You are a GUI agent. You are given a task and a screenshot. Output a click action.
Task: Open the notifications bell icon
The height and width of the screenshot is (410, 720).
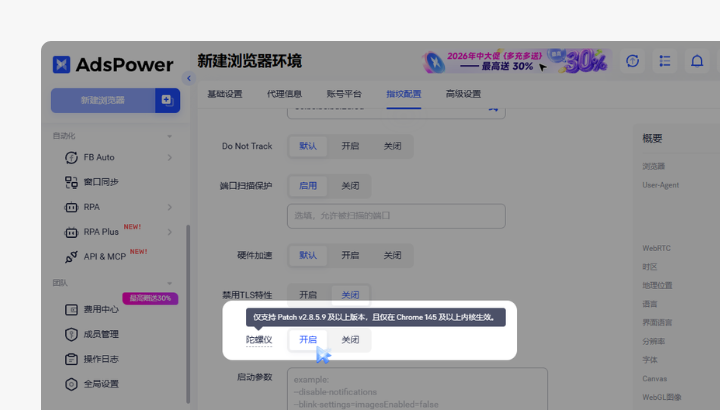point(697,61)
